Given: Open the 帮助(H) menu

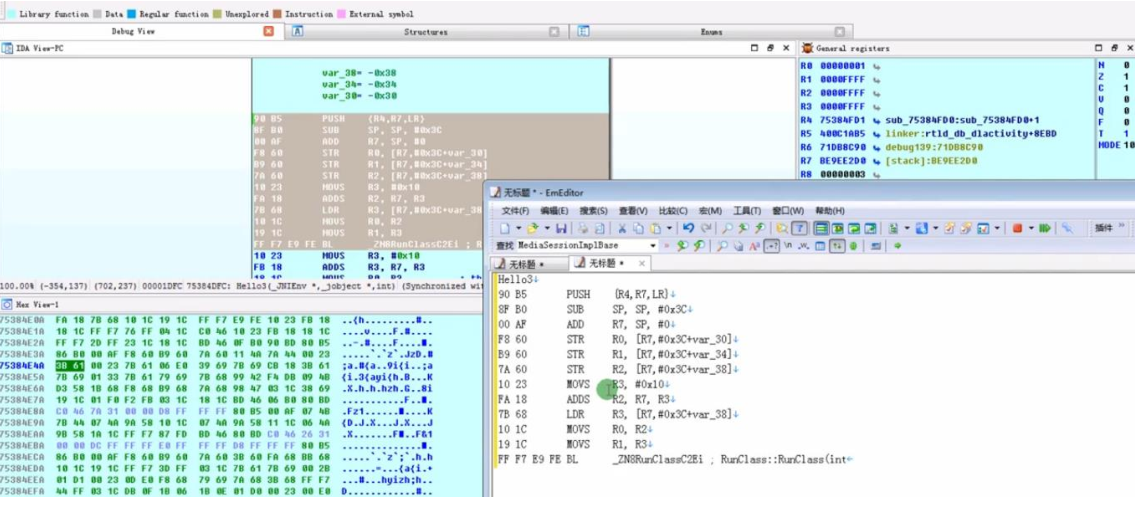Looking at the screenshot, I should pos(830,211).
